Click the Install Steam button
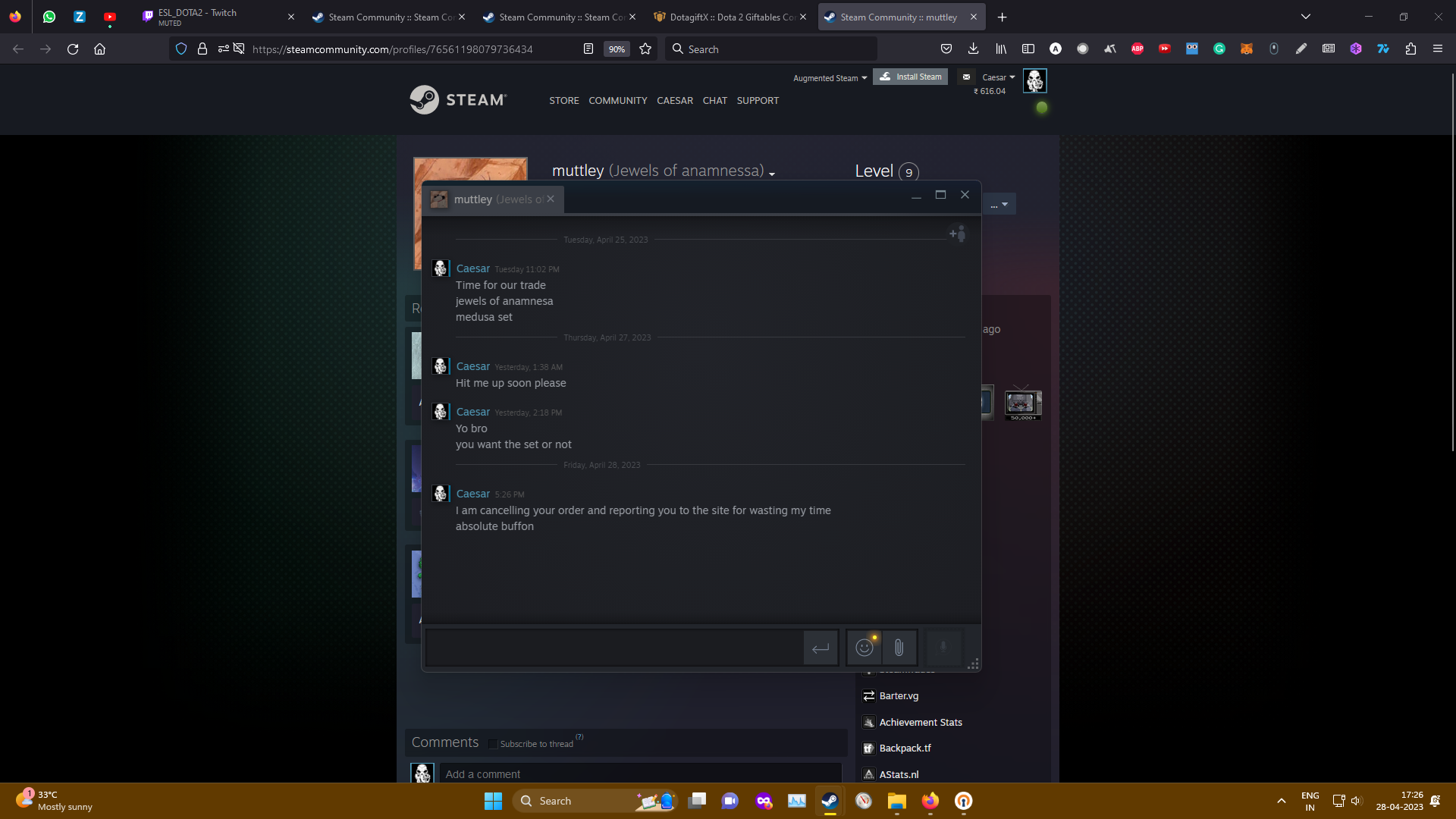Screen dimensions: 1456x819 pyautogui.click(x=910, y=77)
